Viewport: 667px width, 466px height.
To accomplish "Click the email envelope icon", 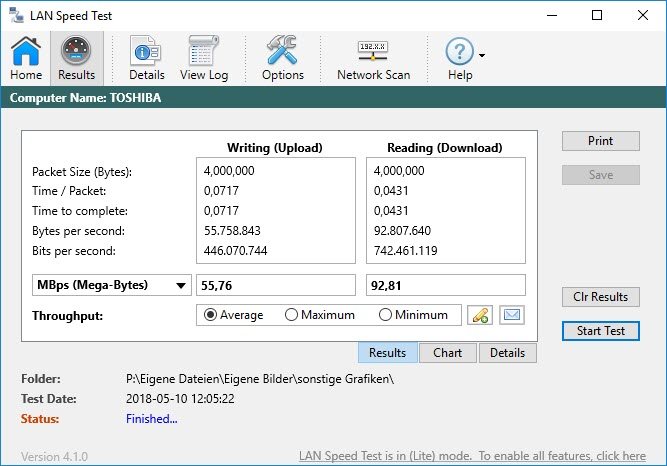I will pos(511,315).
